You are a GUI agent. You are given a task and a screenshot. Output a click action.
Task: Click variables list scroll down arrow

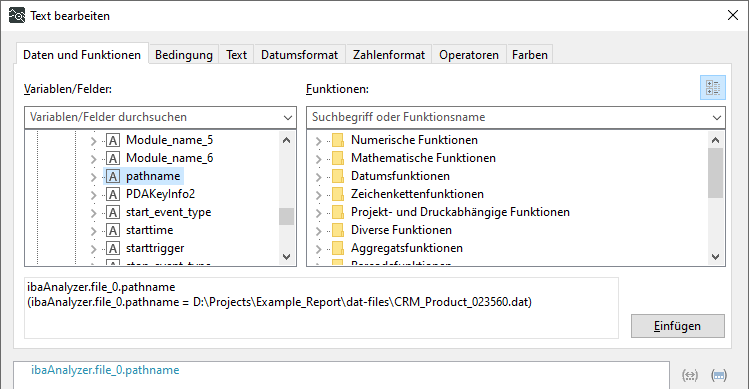[287, 257]
